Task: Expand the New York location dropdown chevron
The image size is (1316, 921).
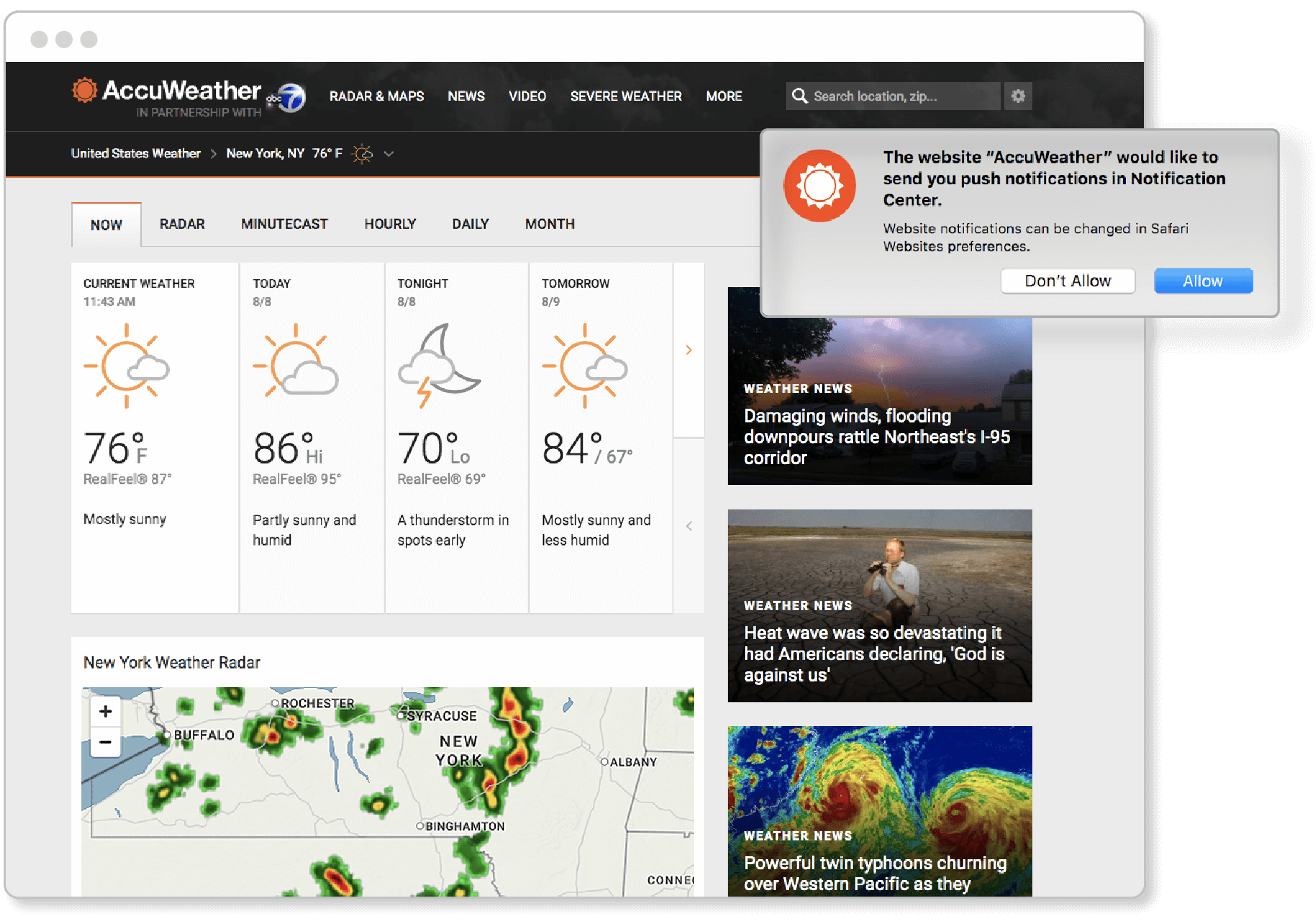Action: (389, 154)
